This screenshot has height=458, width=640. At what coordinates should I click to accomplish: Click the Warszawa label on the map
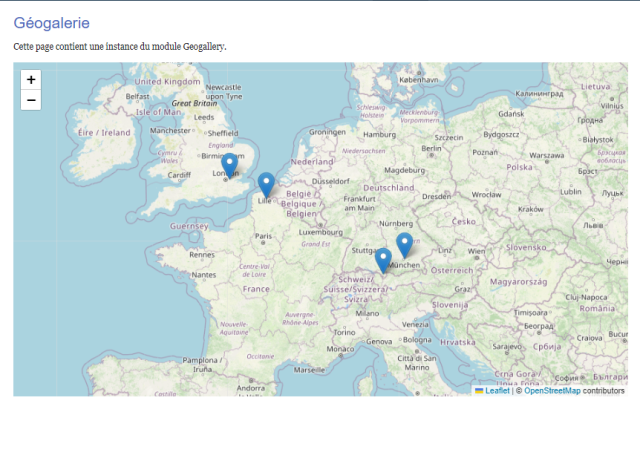tap(547, 156)
